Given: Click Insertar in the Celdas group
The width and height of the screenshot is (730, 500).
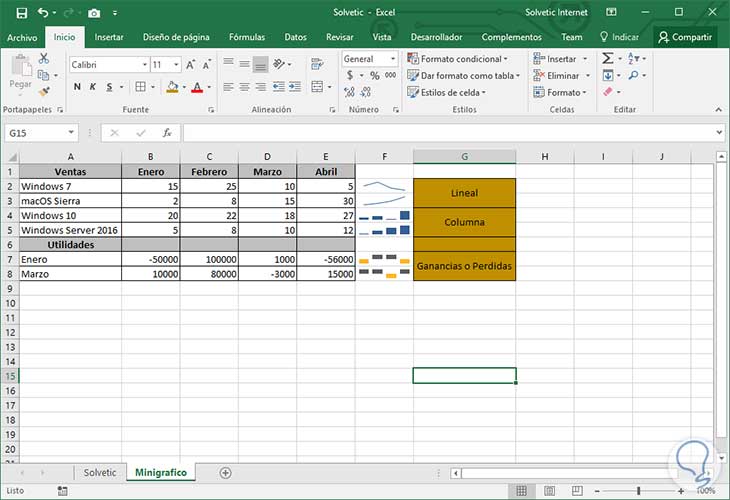Looking at the screenshot, I should [560, 59].
